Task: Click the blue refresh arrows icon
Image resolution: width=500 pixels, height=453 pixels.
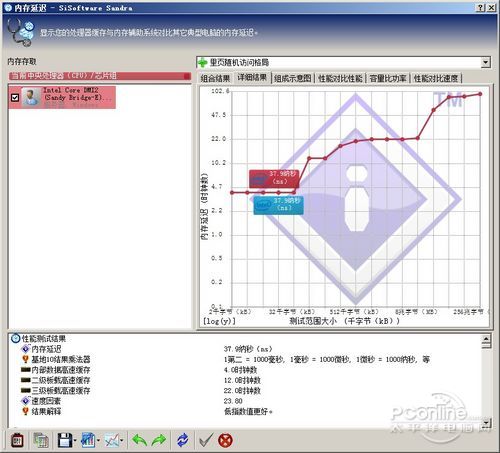Action: click(182, 440)
